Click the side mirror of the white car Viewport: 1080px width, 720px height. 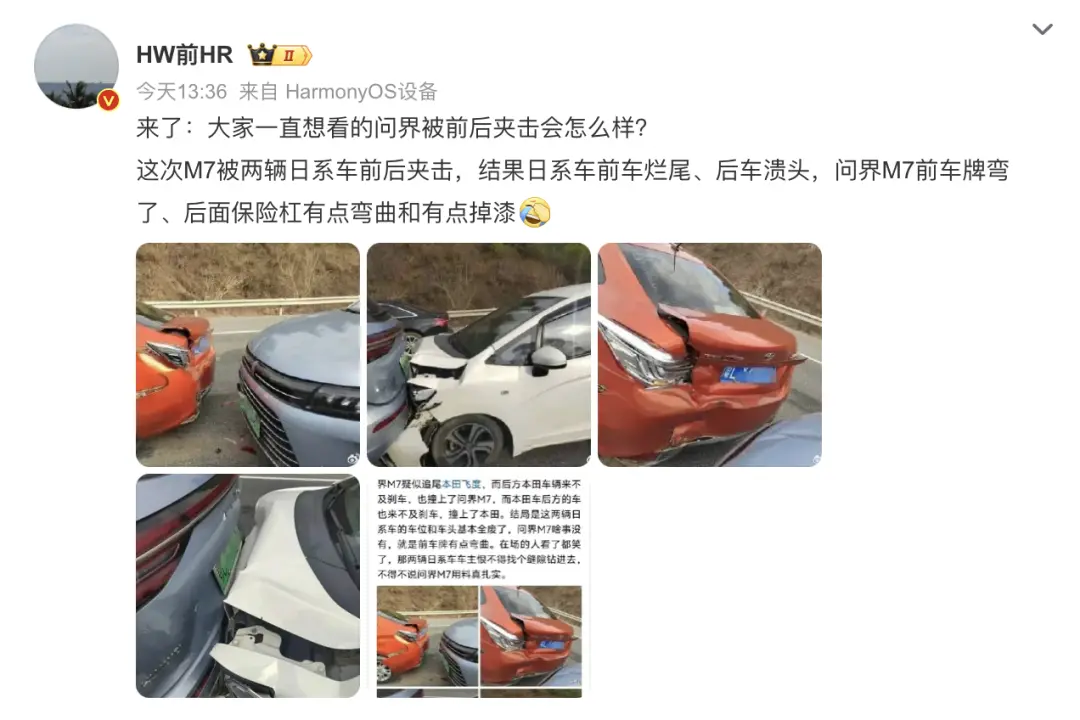click(x=548, y=360)
